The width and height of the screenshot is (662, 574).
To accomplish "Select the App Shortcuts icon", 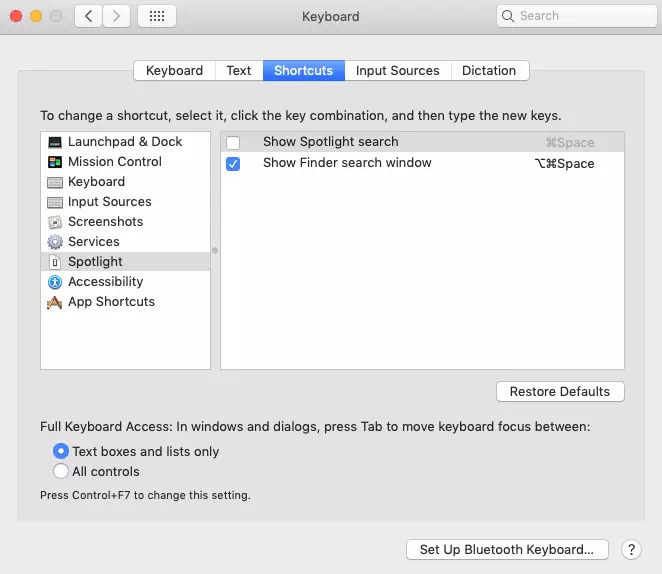I will tap(55, 302).
